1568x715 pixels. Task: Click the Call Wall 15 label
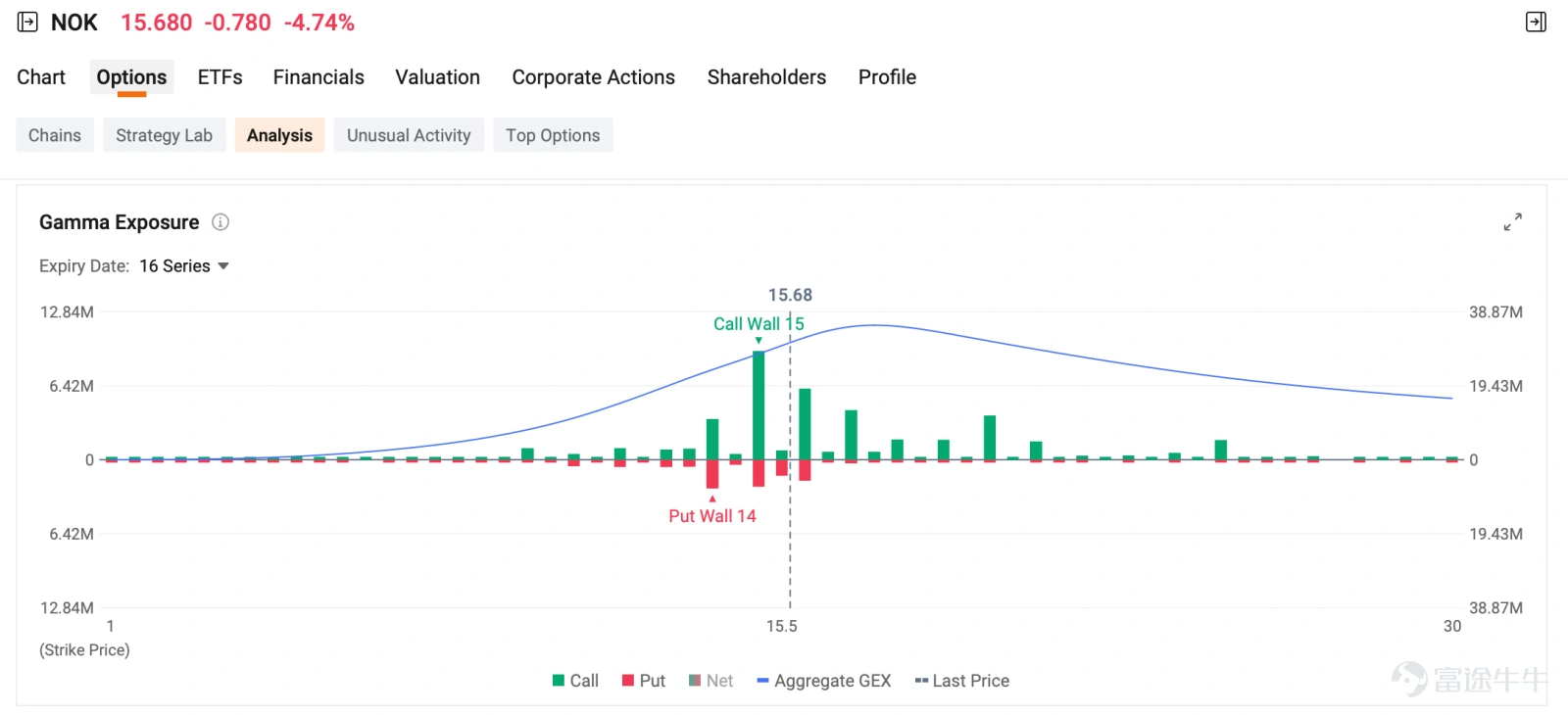(x=759, y=324)
